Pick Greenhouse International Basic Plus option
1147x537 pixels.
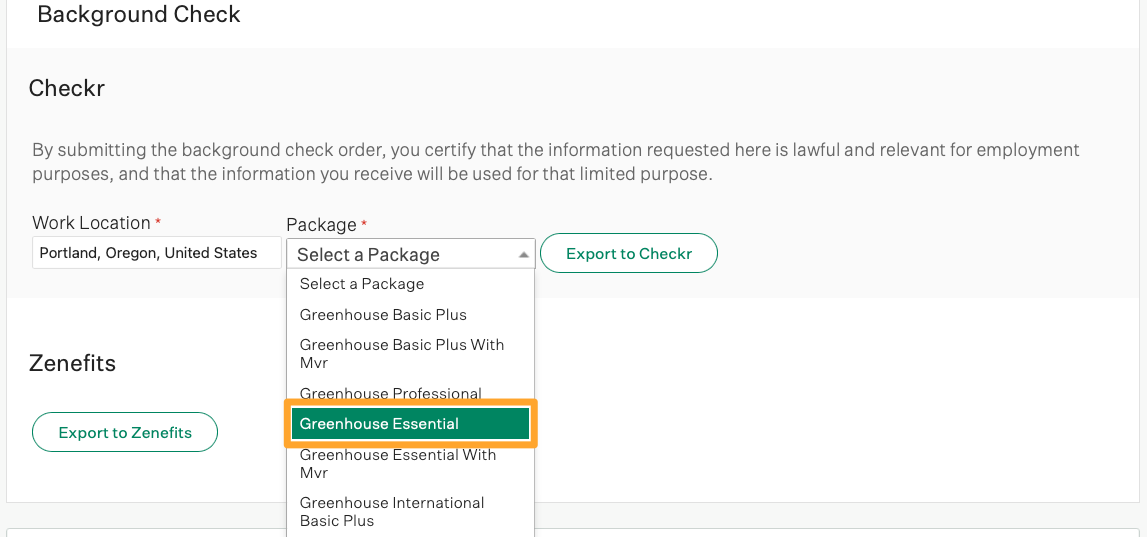coord(392,511)
